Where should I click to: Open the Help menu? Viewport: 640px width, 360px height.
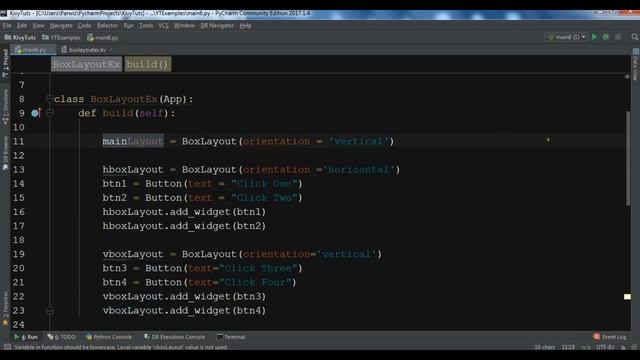pyautogui.click(x=245, y=25)
